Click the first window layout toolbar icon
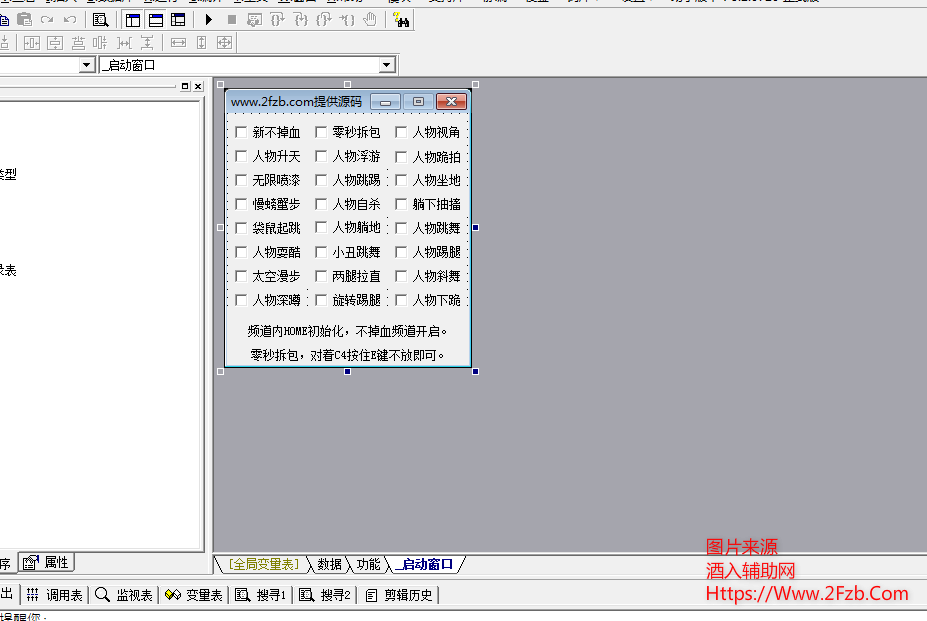 point(133,19)
